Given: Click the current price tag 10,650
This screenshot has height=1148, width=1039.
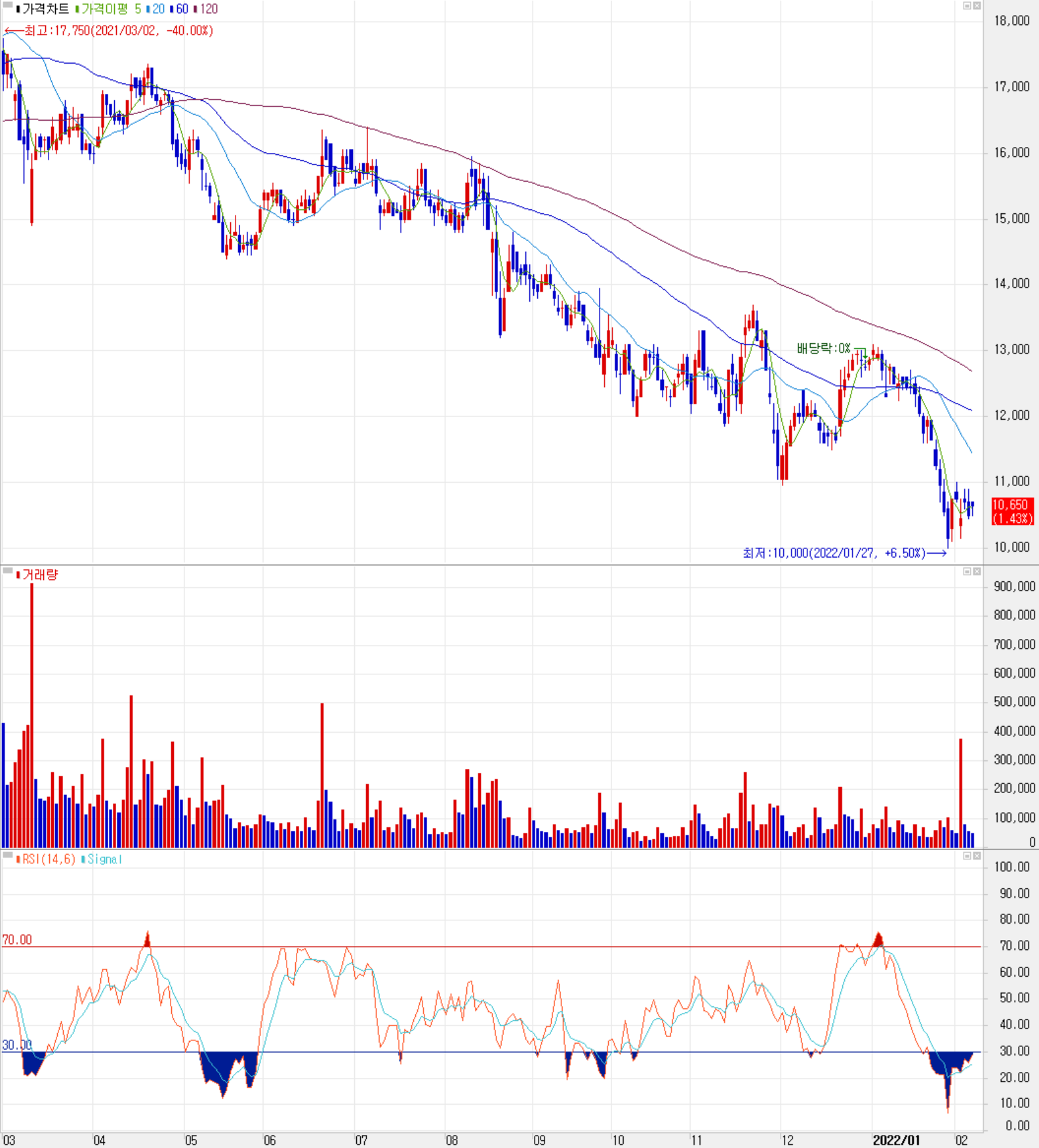Looking at the screenshot, I should (1012, 512).
